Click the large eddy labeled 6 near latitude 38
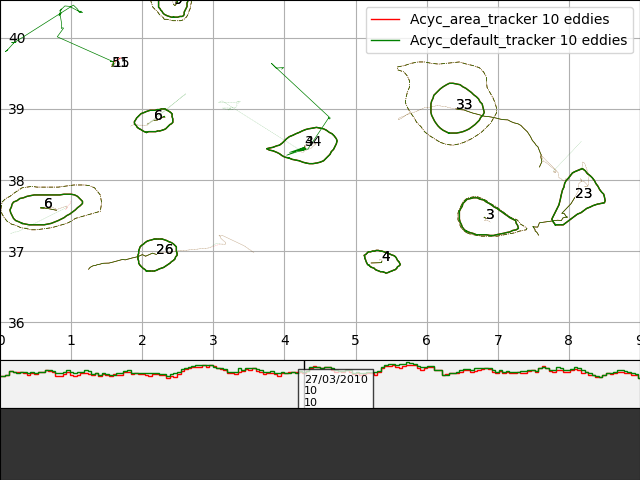Image resolution: width=640 pixels, height=480 pixels. click(46, 209)
